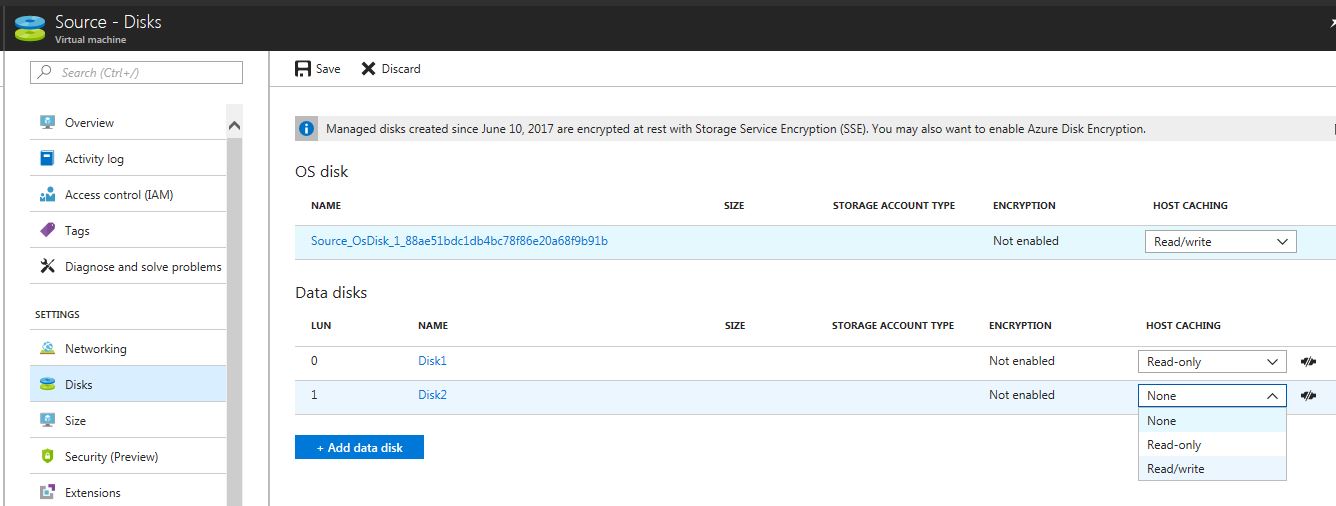Click Source - Disks title text

(x=108, y=21)
